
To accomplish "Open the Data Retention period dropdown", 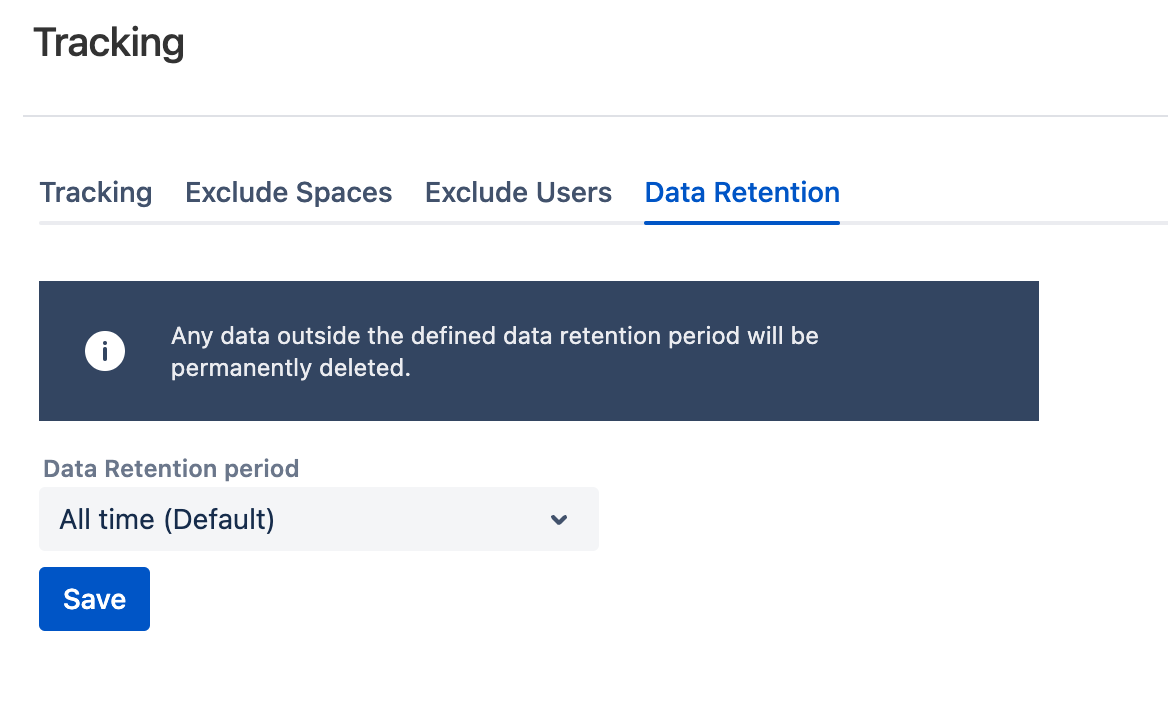I will tap(318, 519).
